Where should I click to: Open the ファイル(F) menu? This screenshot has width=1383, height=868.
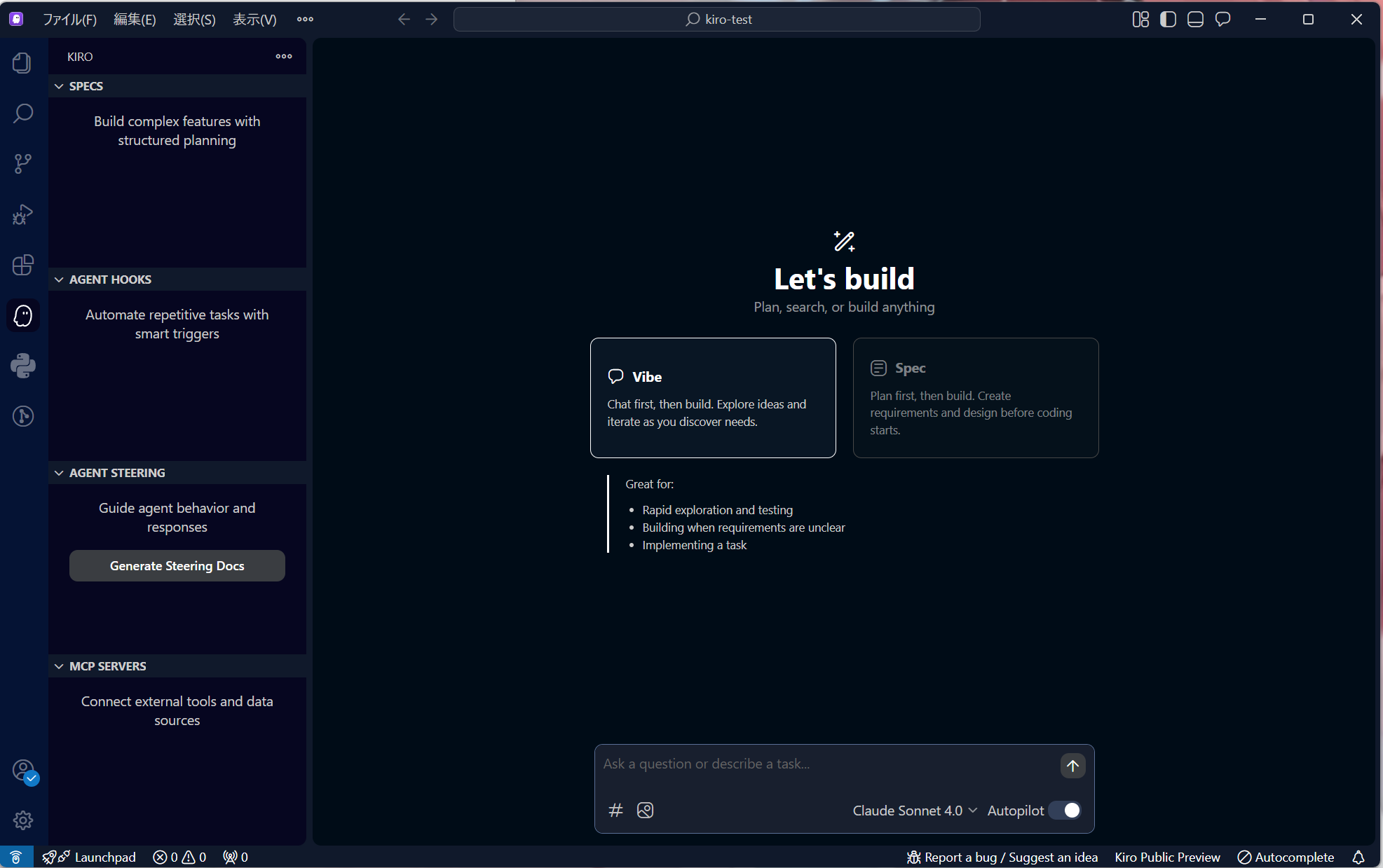pyautogui.click(x=69, y=20)
